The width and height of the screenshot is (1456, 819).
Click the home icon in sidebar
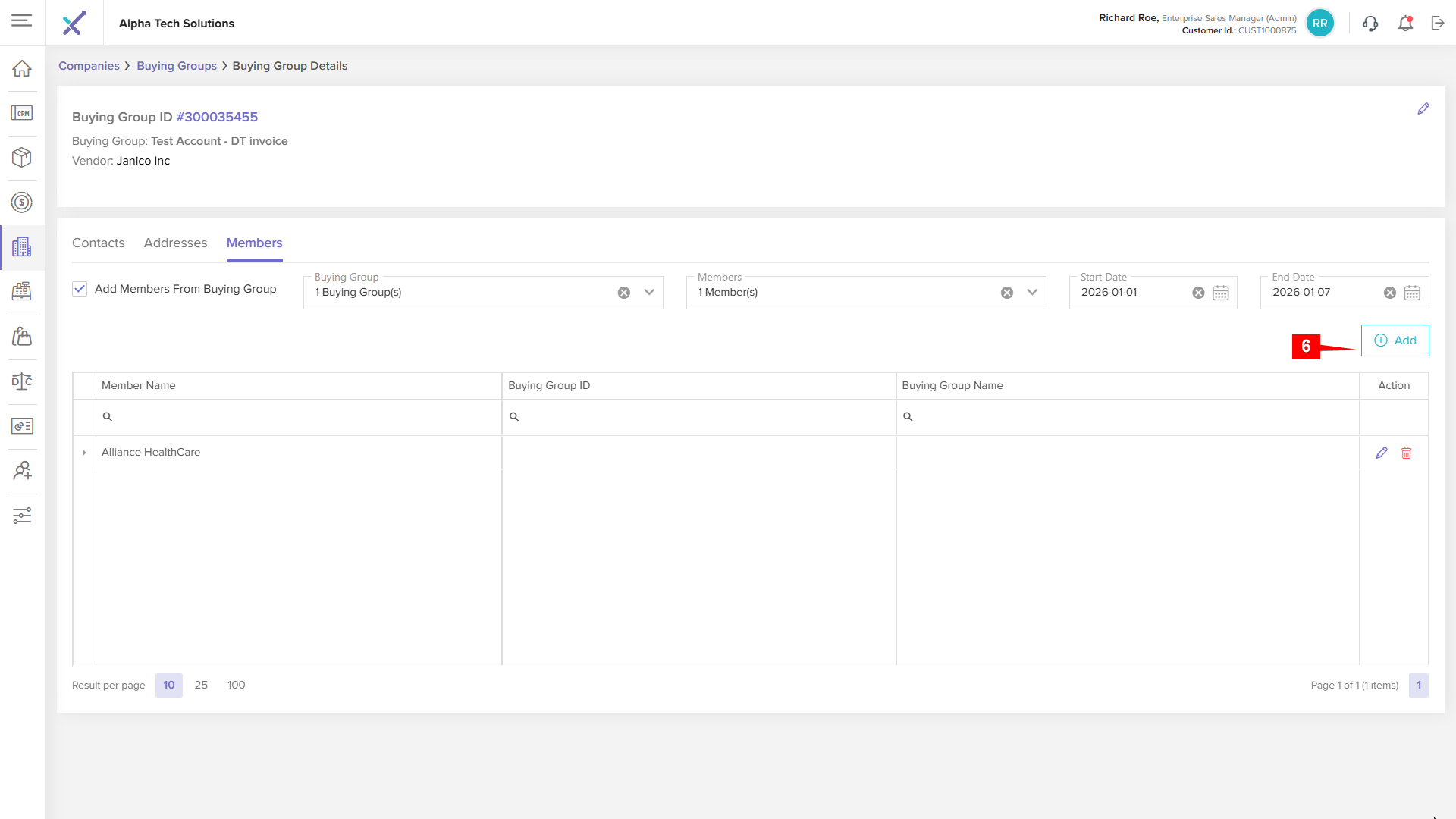[22, 68]
